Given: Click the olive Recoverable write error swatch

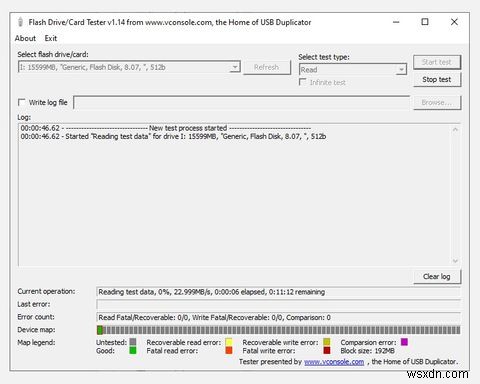Looking at the screenshot, I should pyautogui.click(x=327, y=342).
